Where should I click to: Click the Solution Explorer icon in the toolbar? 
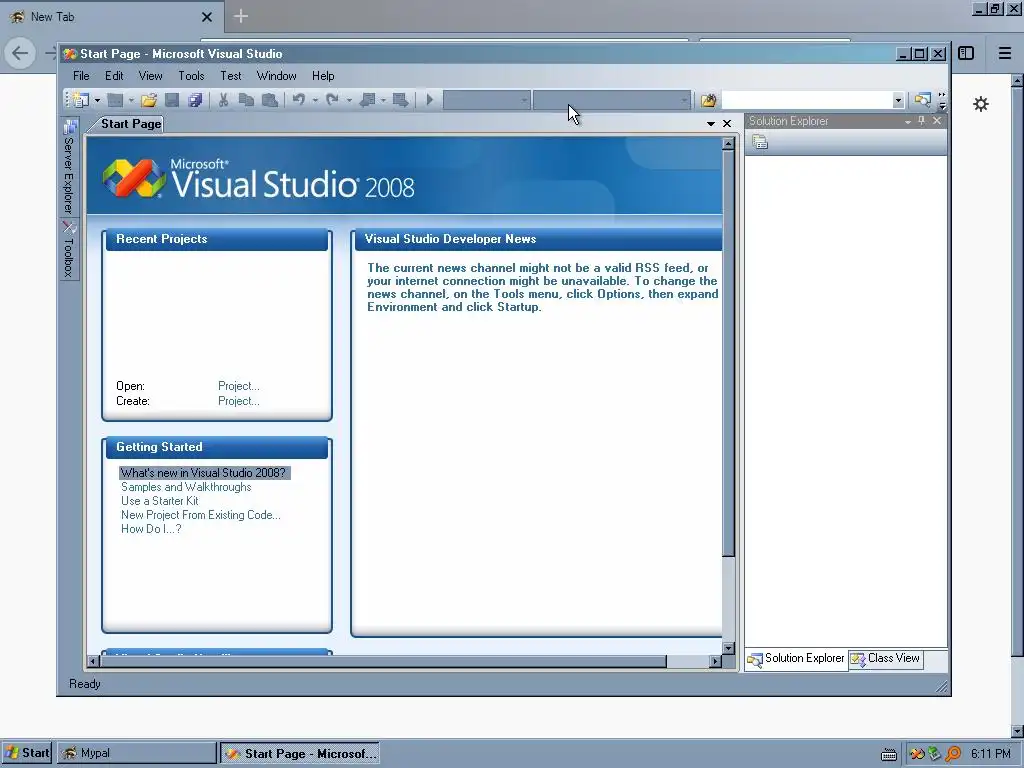(x=922, y=100)
